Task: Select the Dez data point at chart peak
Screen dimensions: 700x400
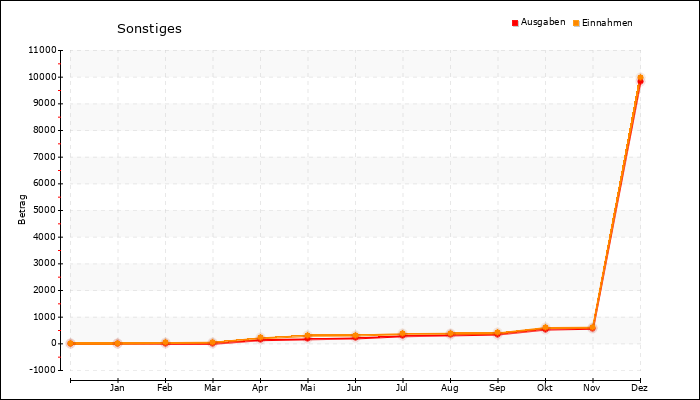Action: [x=640, y=78]
